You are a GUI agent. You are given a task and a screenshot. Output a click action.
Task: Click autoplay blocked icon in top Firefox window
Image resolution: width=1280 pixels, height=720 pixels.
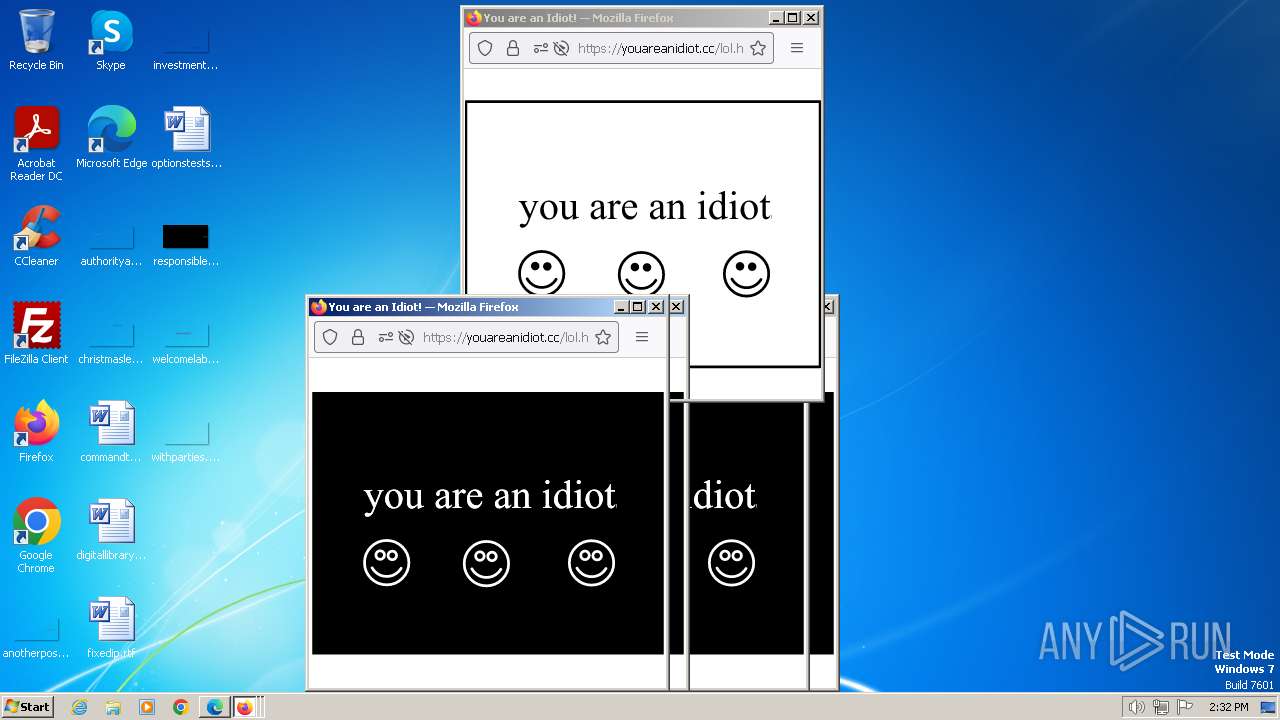point(561,48)
